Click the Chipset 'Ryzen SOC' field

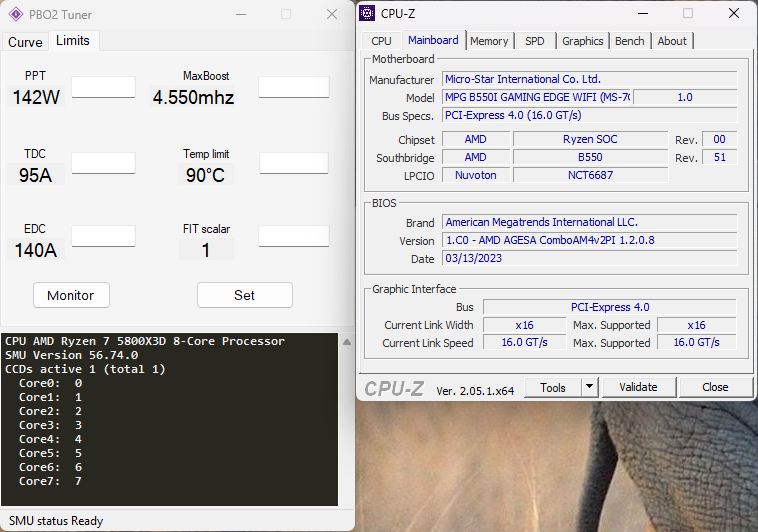[x=590, y=139]
